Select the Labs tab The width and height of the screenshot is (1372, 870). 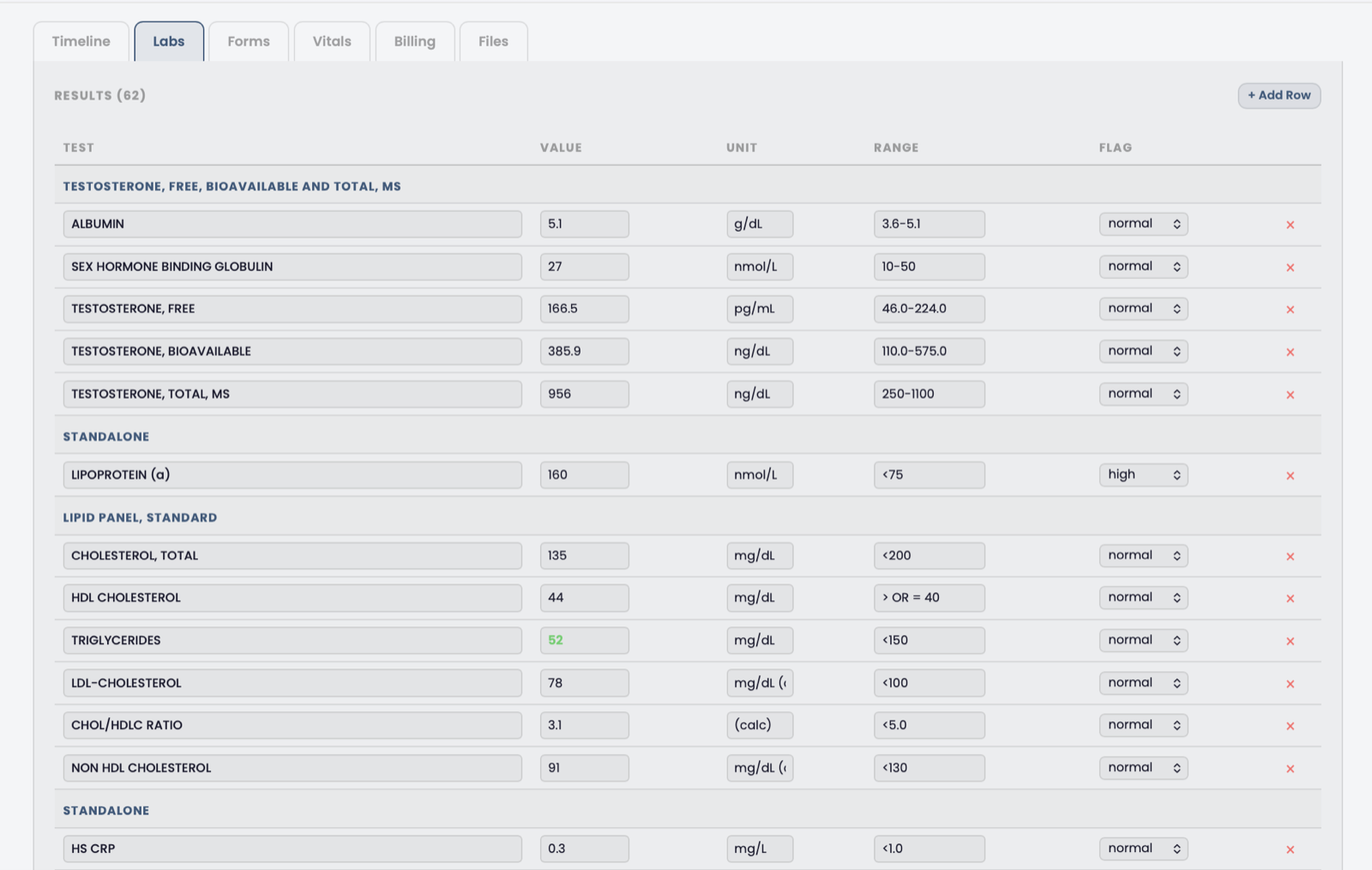[169, 41]
